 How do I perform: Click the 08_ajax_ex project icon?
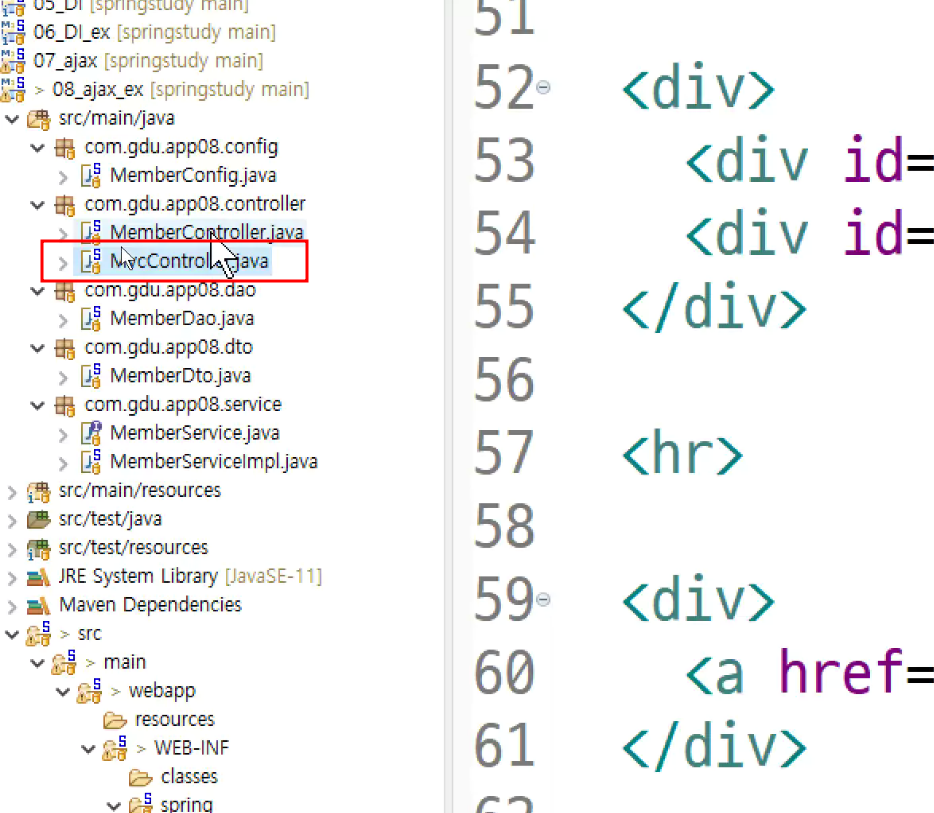13,89
